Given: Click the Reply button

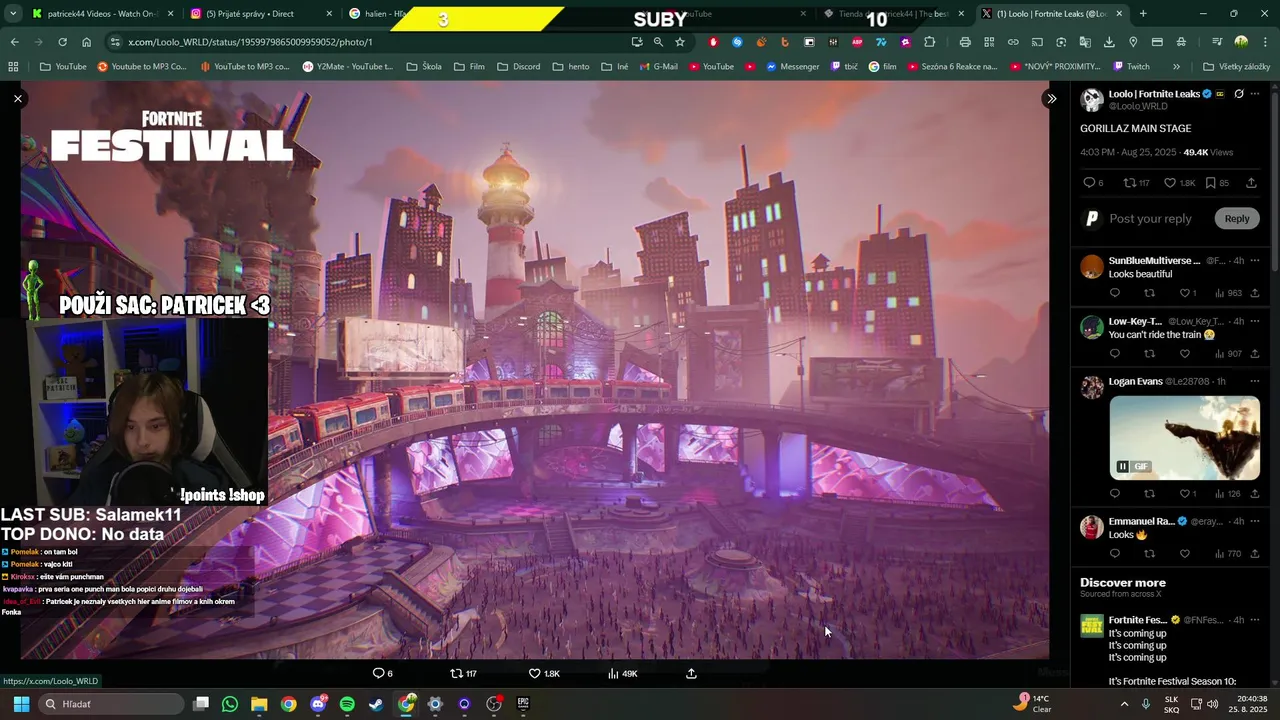Looking at the screenshot, I should point(1237,218).
